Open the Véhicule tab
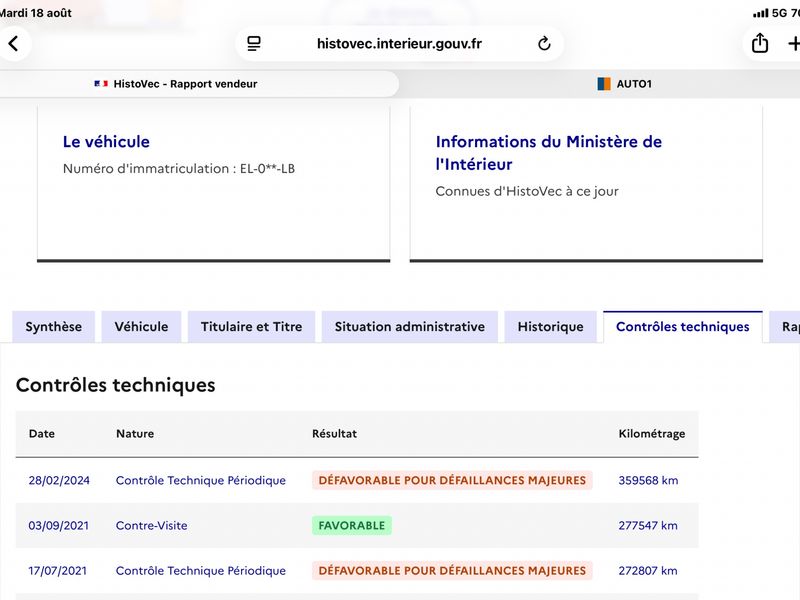 coord(141,327)
